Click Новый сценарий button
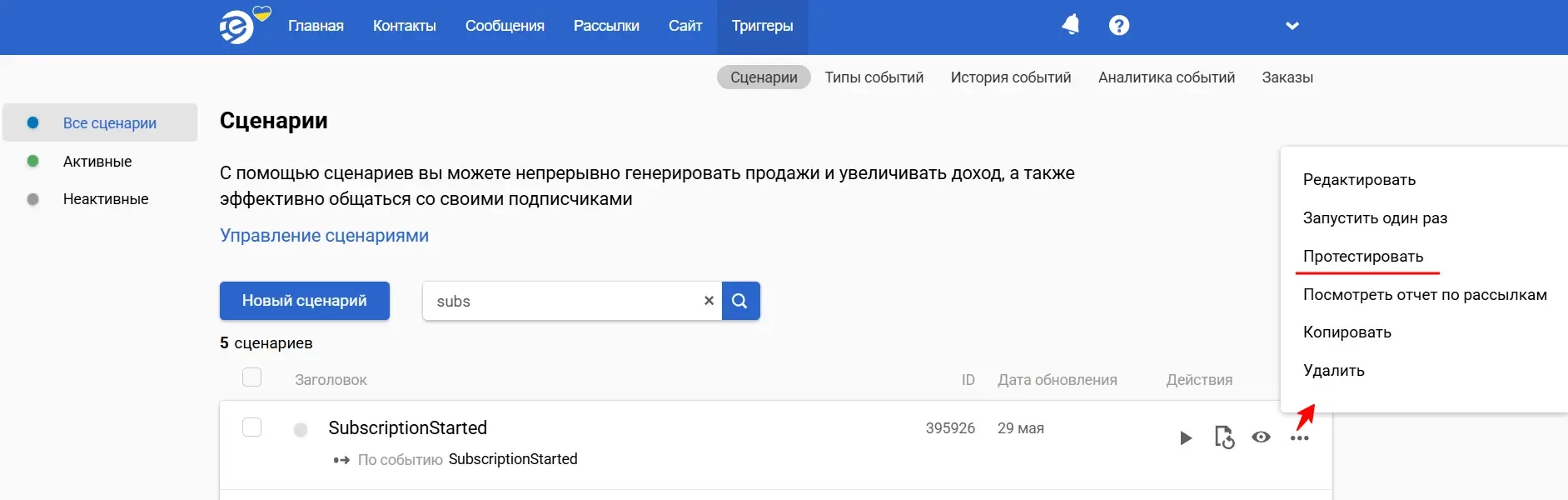This screenshot has width=1568, height=500. (305, 301)
